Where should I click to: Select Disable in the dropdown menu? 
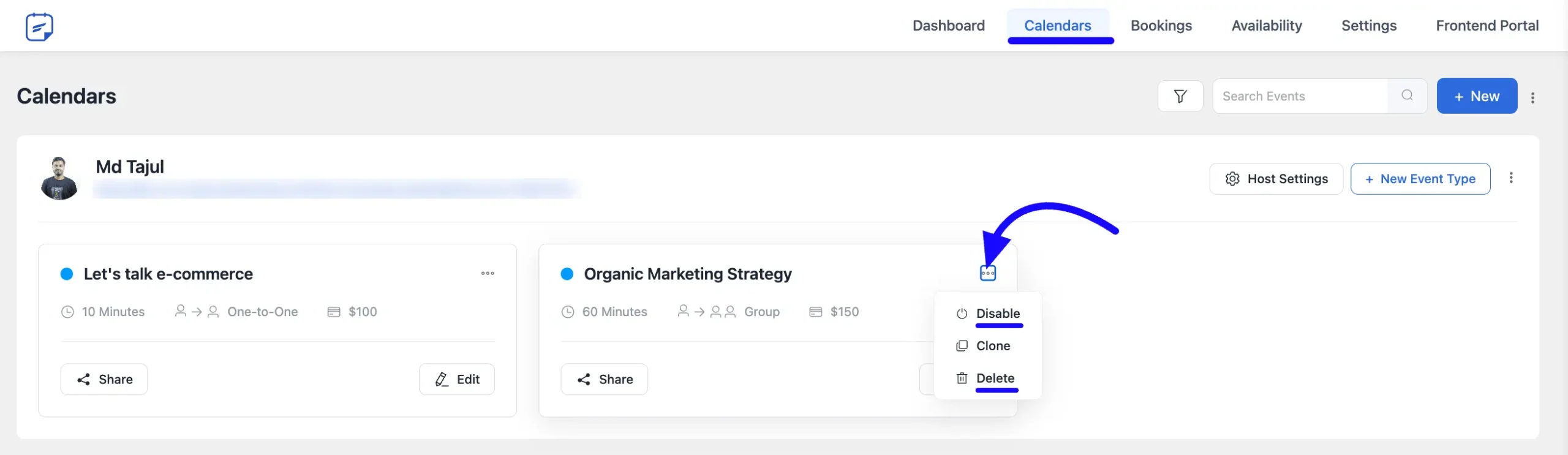tap(997, 314)
